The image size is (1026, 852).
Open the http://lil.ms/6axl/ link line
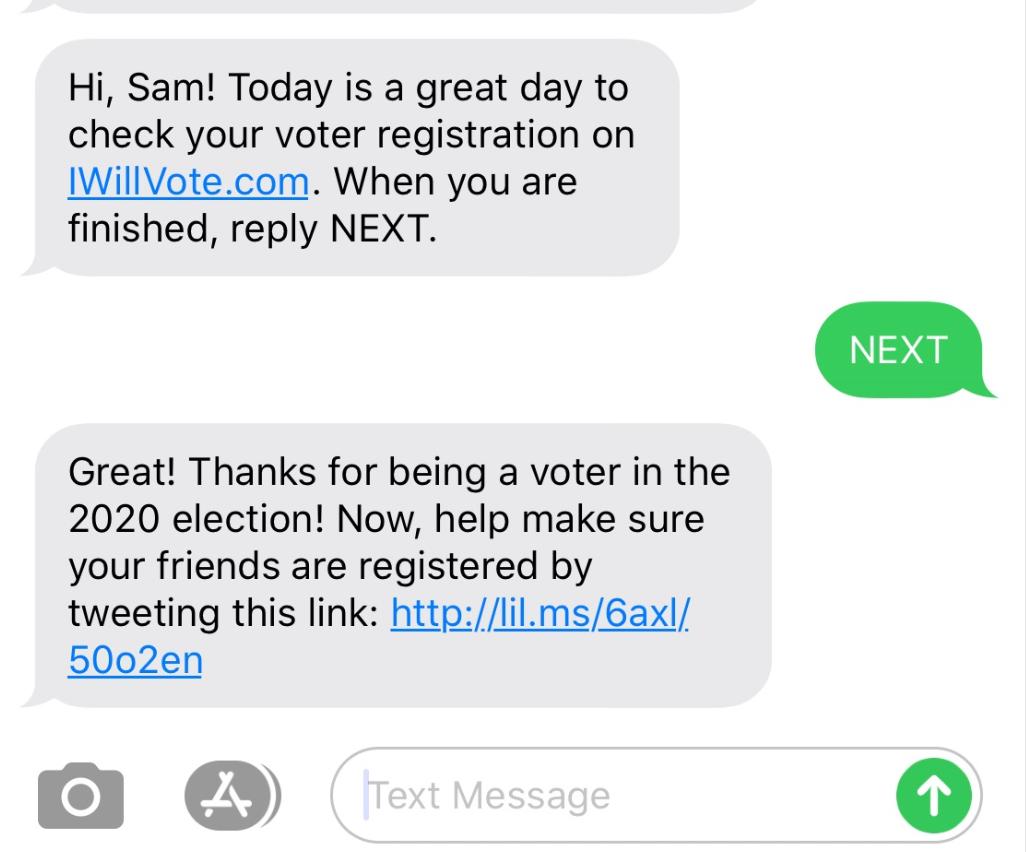[x=540, y=613]
